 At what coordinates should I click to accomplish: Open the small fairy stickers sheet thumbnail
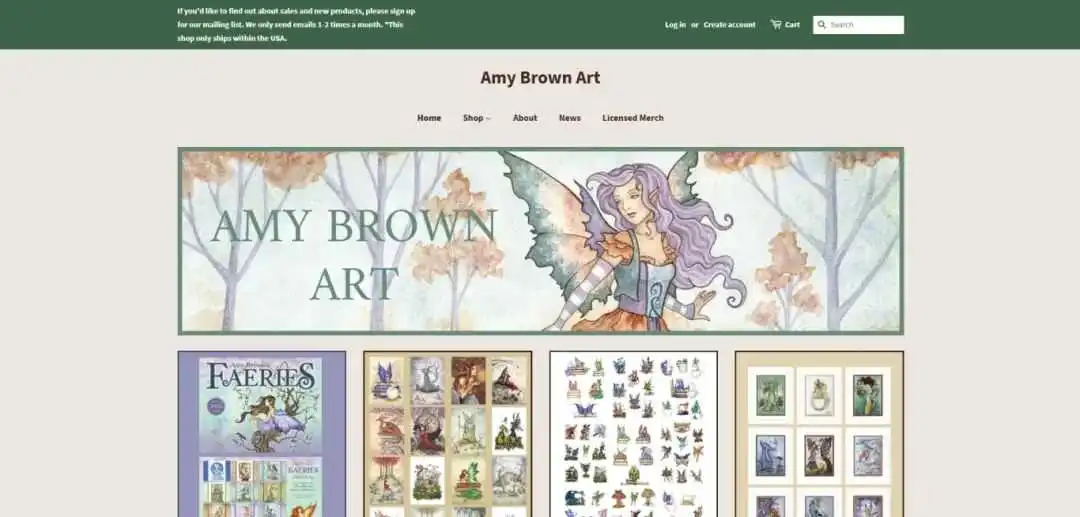pos(634,434)
